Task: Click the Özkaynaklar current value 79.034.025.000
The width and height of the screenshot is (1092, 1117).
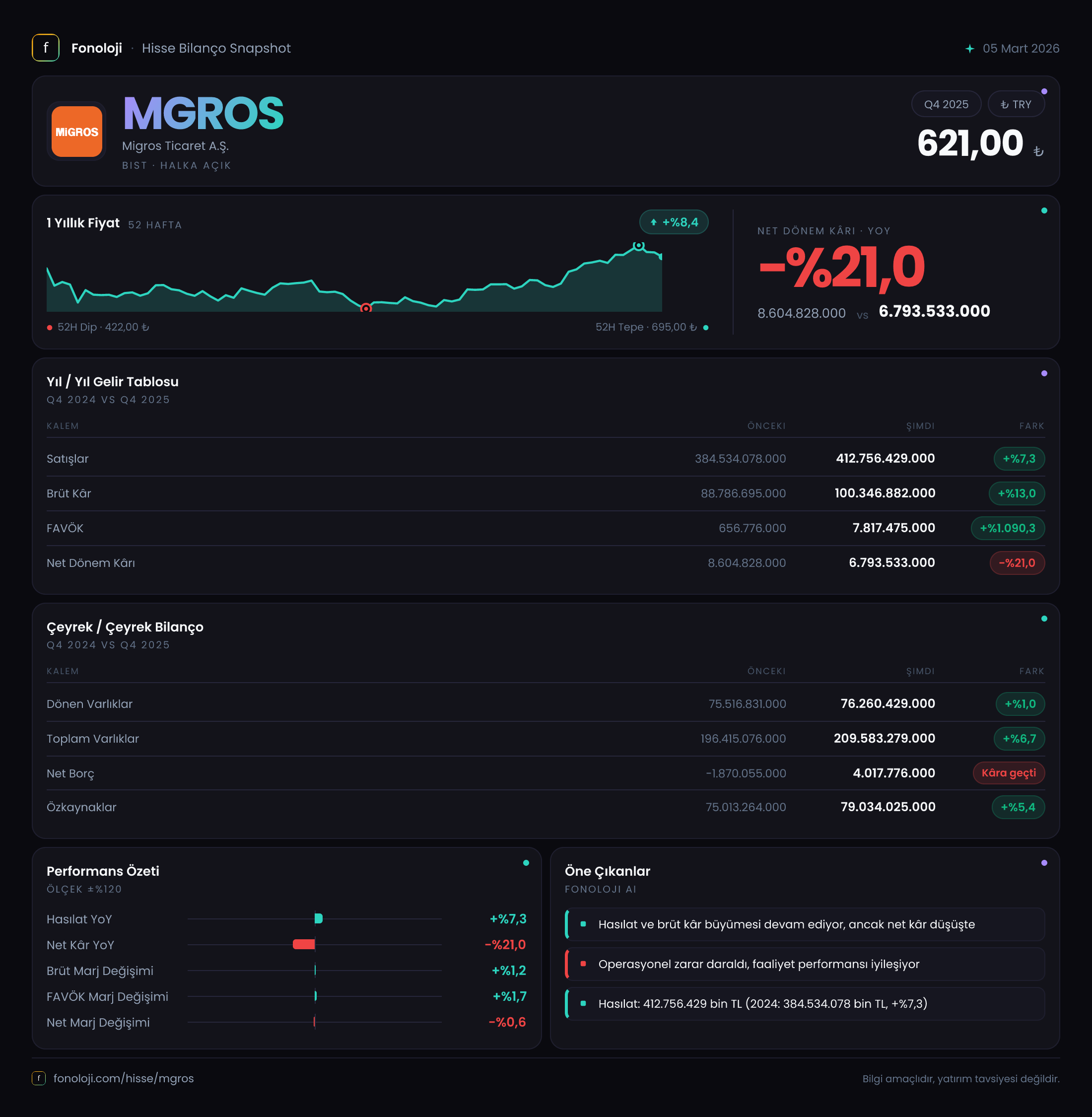Action: 888,807
